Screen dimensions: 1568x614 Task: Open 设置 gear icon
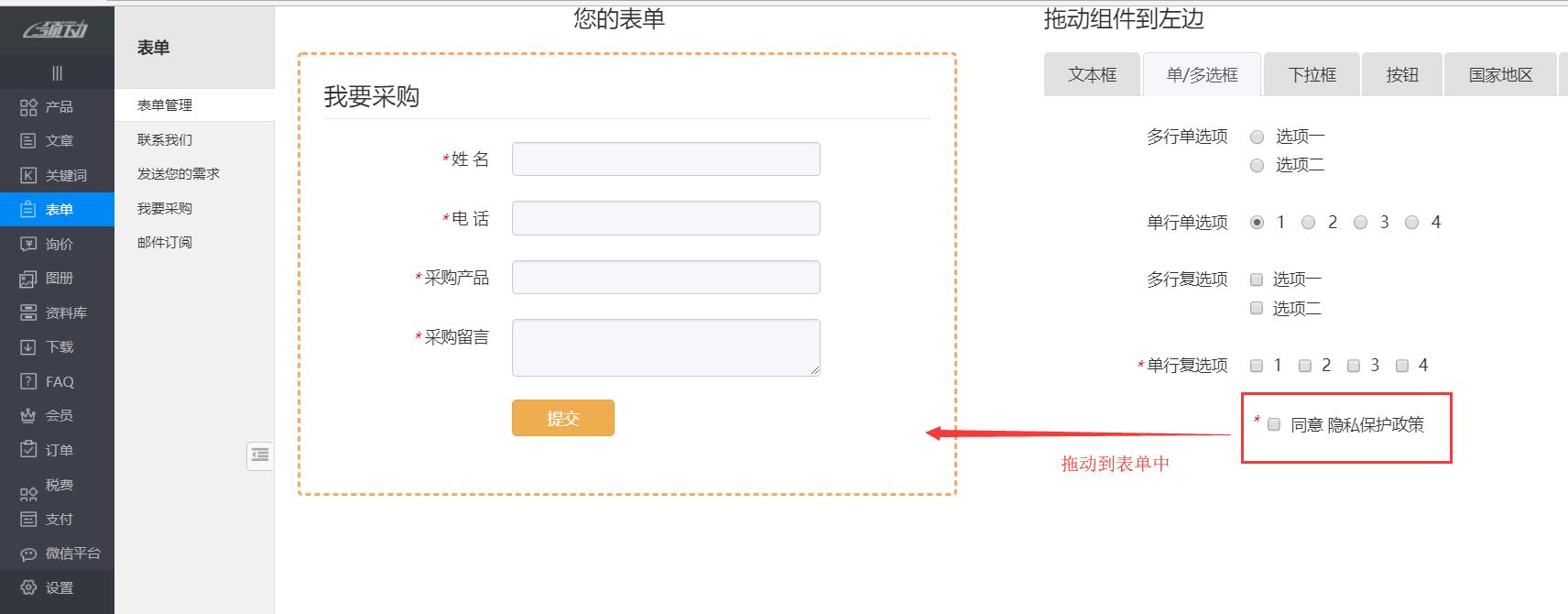28,587
